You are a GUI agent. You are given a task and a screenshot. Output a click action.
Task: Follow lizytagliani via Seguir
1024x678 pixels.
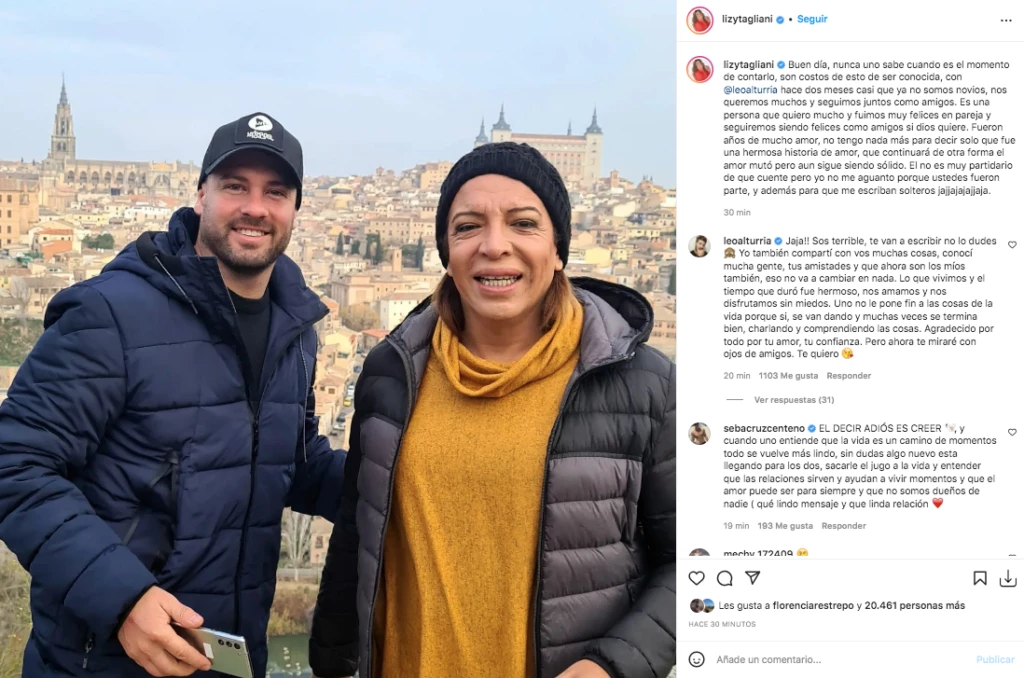(x=812, y=19)
